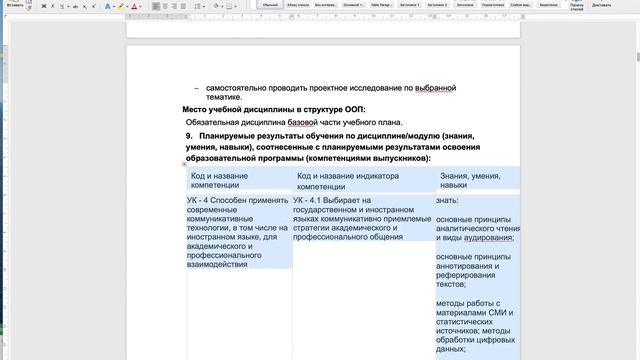
Task: Apply the red font color
Action: pos(134,6)
